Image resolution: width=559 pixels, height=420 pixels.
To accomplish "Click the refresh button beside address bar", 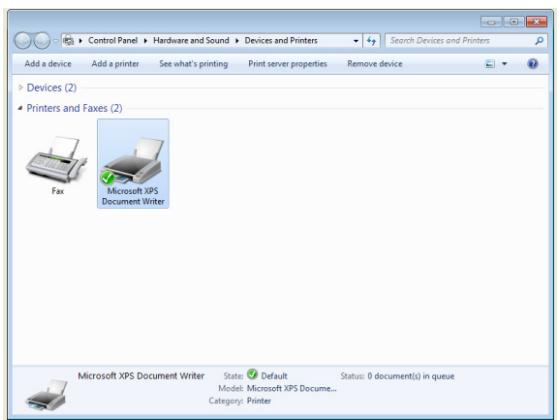I will point(371,41).
